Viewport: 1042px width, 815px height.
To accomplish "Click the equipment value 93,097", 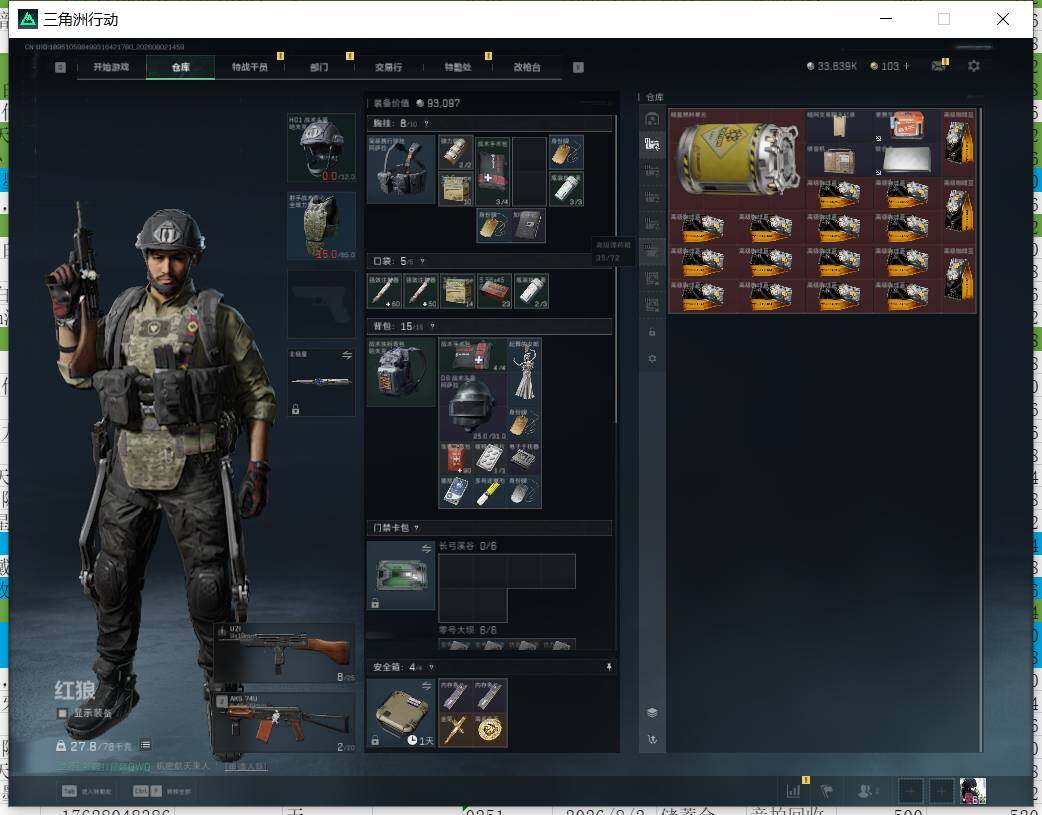I will click(x=438, y=103).
